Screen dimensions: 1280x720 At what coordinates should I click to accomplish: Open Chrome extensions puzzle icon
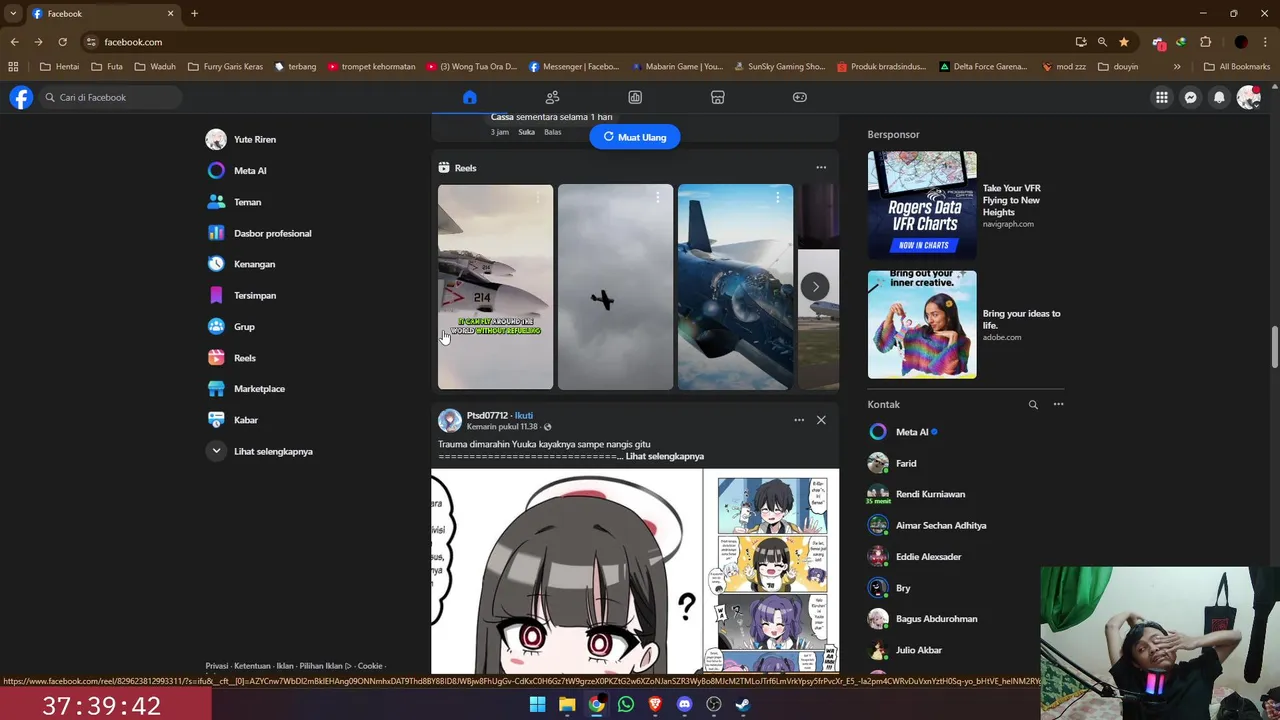click(x=1205, y=42)
